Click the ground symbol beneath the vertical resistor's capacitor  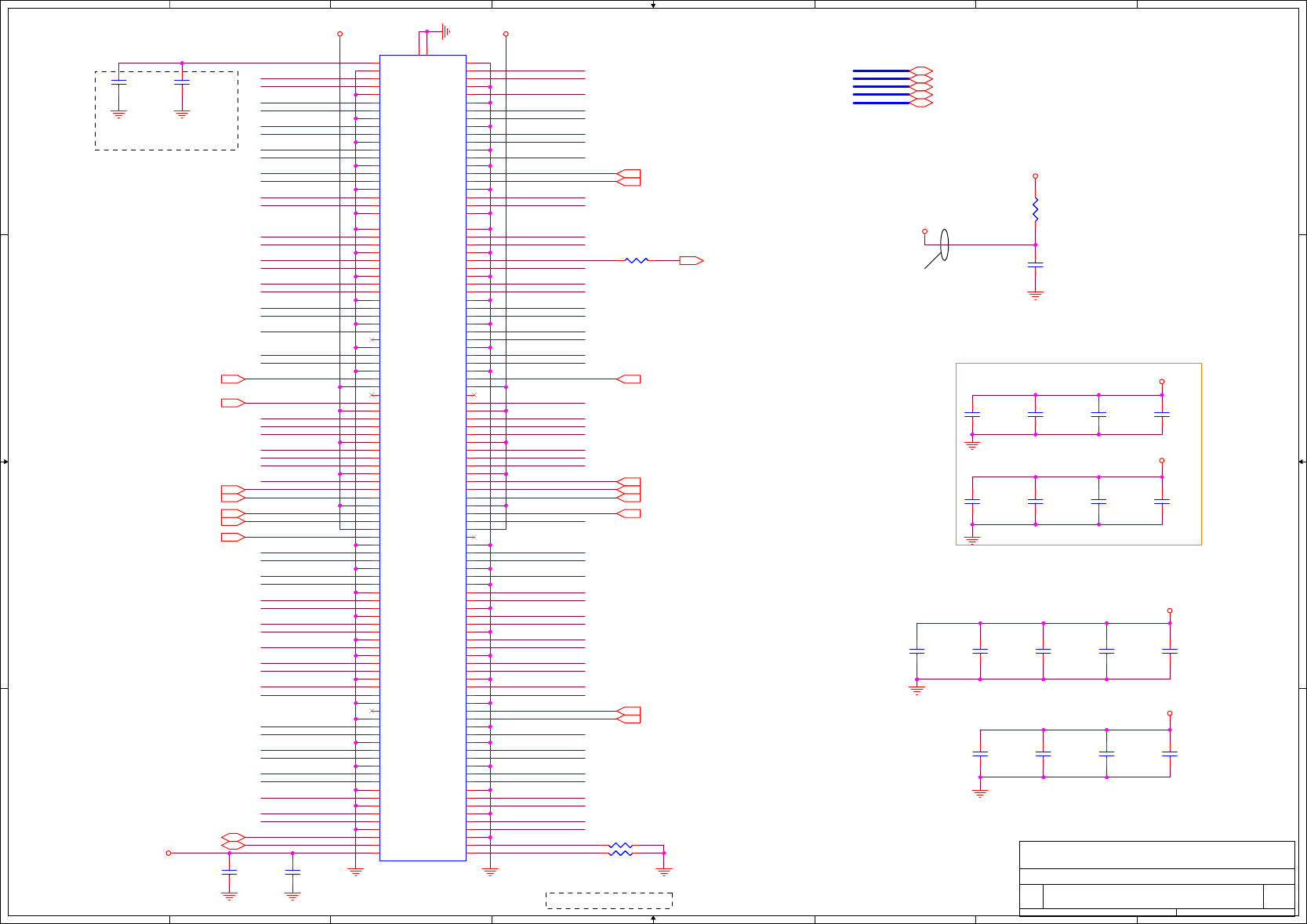tap(1035, 295)
